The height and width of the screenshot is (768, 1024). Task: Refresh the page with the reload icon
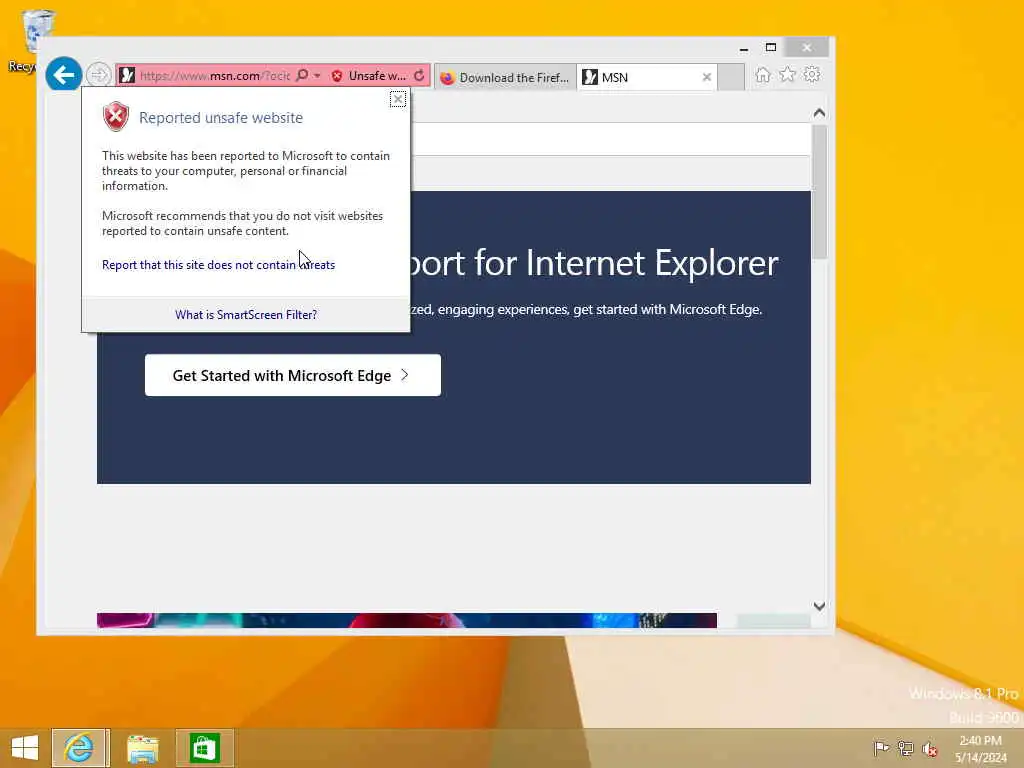click(x=419, y=76)
